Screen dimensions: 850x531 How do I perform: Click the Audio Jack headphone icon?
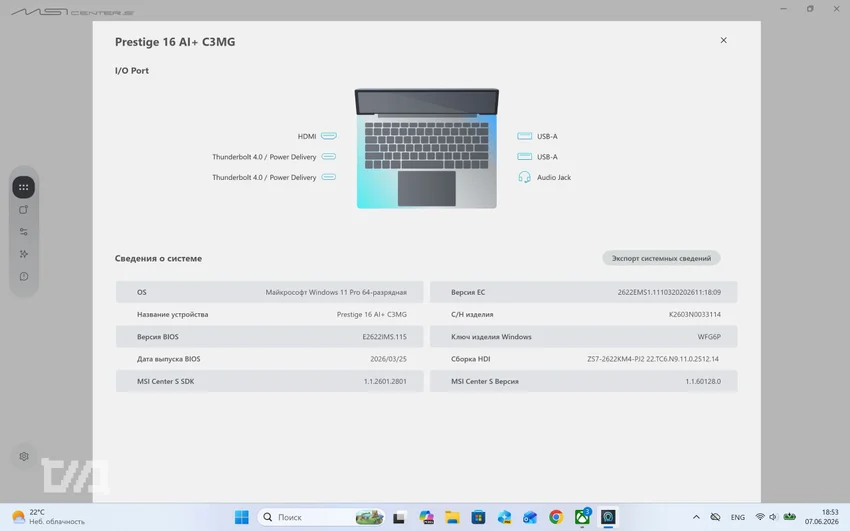(524, 177)
